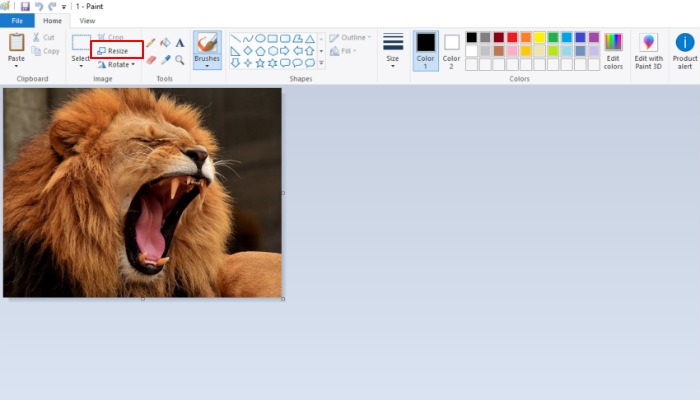This screenshot has height=400, width=700.
Task: Select the Text tool
Action: [180, 43]
